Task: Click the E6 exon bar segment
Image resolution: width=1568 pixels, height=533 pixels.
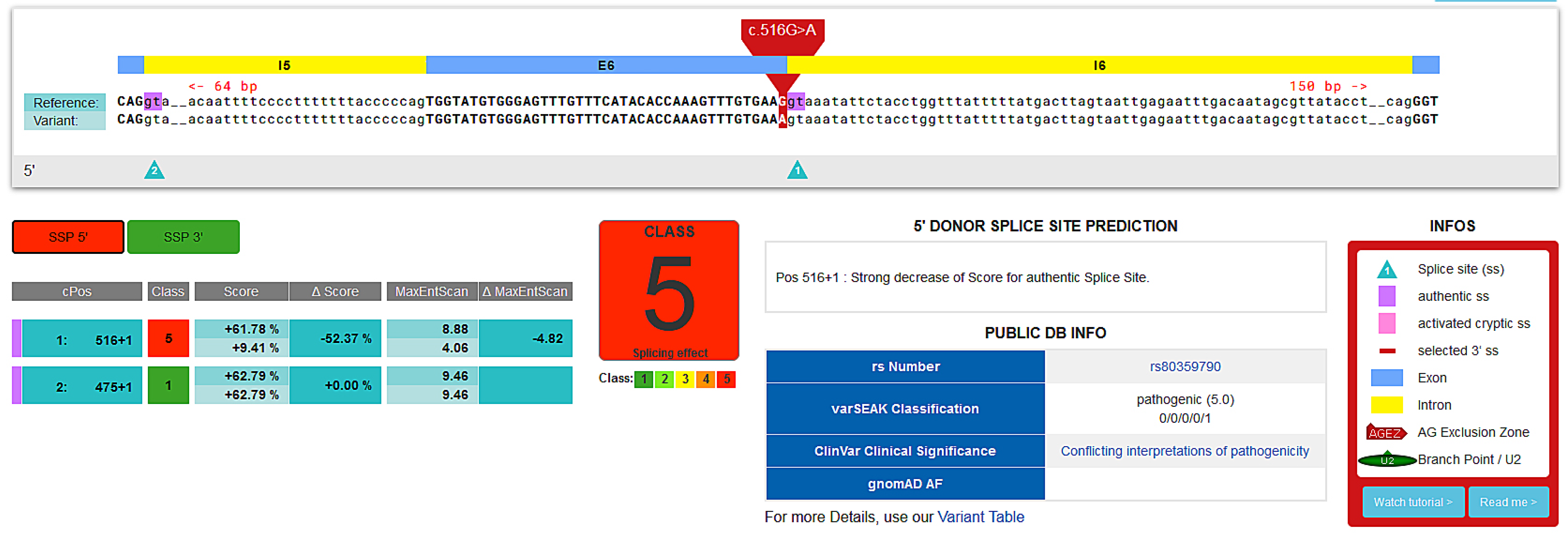Action: (x=606, y=65)
